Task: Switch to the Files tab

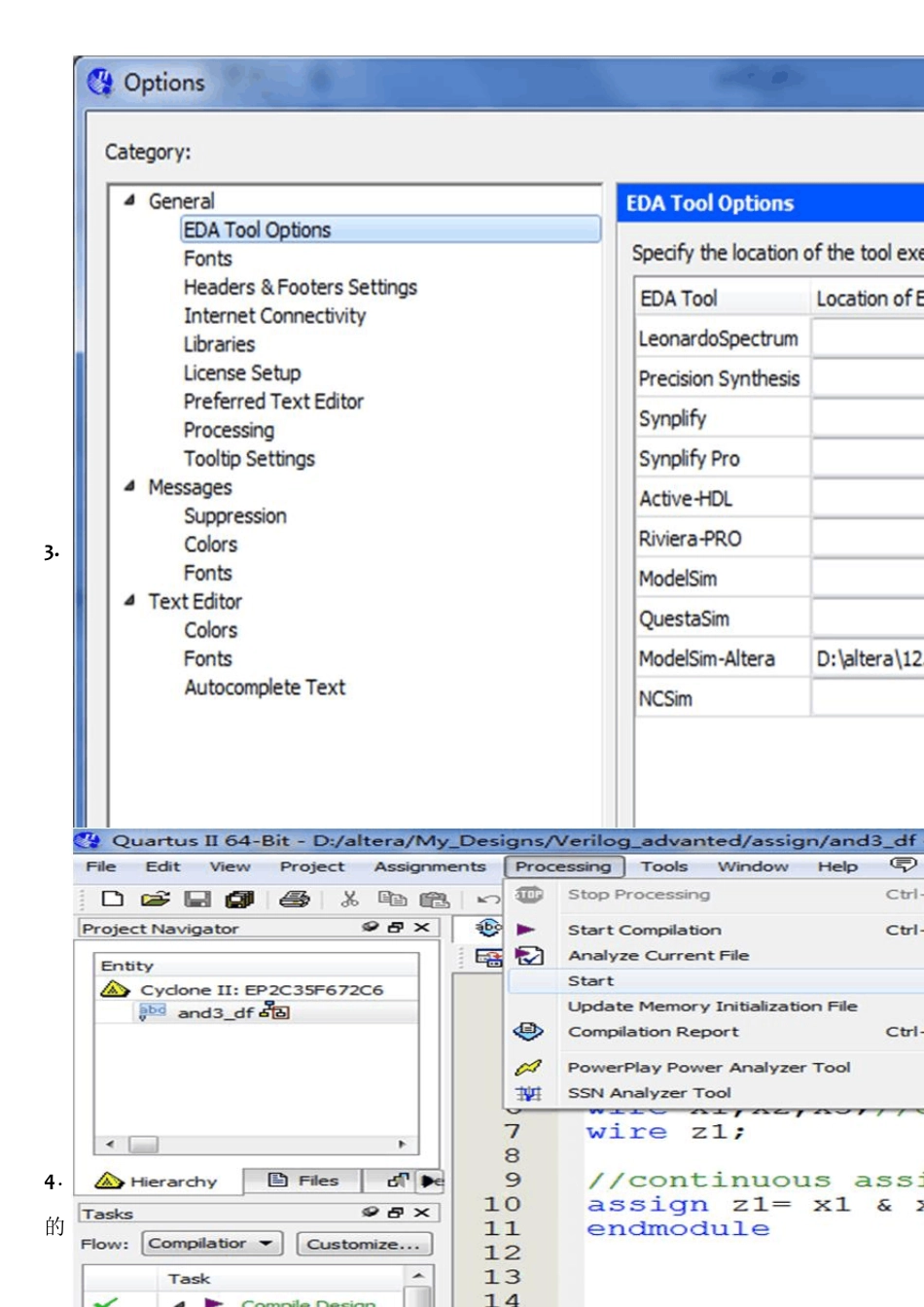Action: click(303, 1181)
